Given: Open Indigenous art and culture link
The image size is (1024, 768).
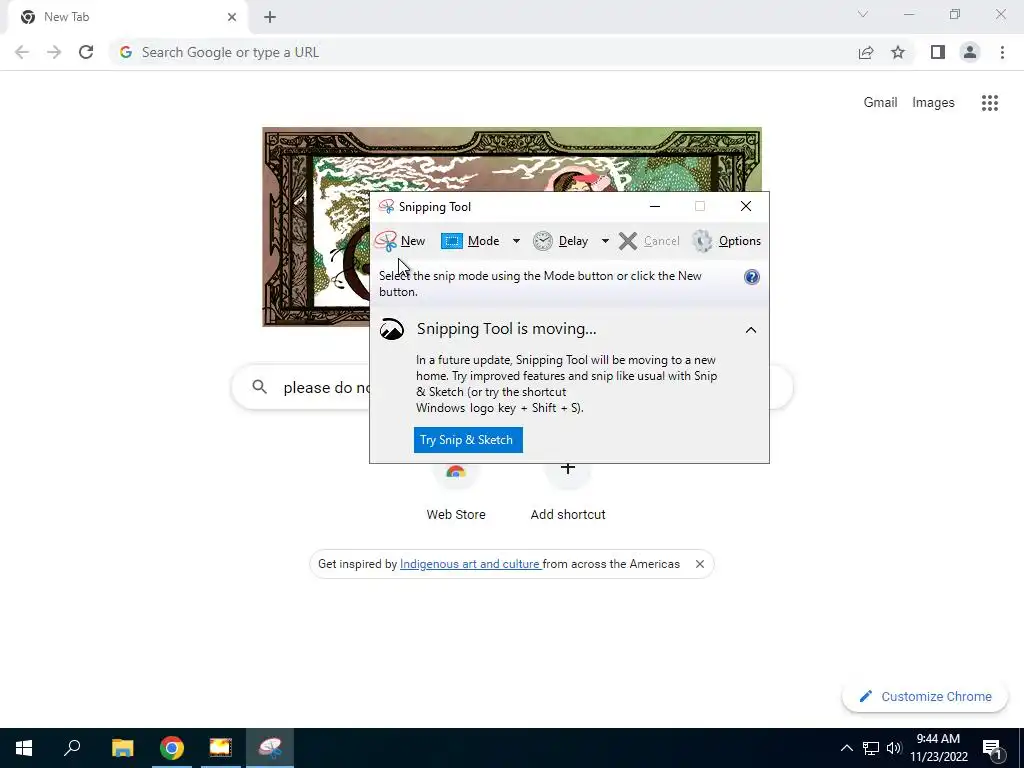Looking at the screenshot, I should click(470, 564).
